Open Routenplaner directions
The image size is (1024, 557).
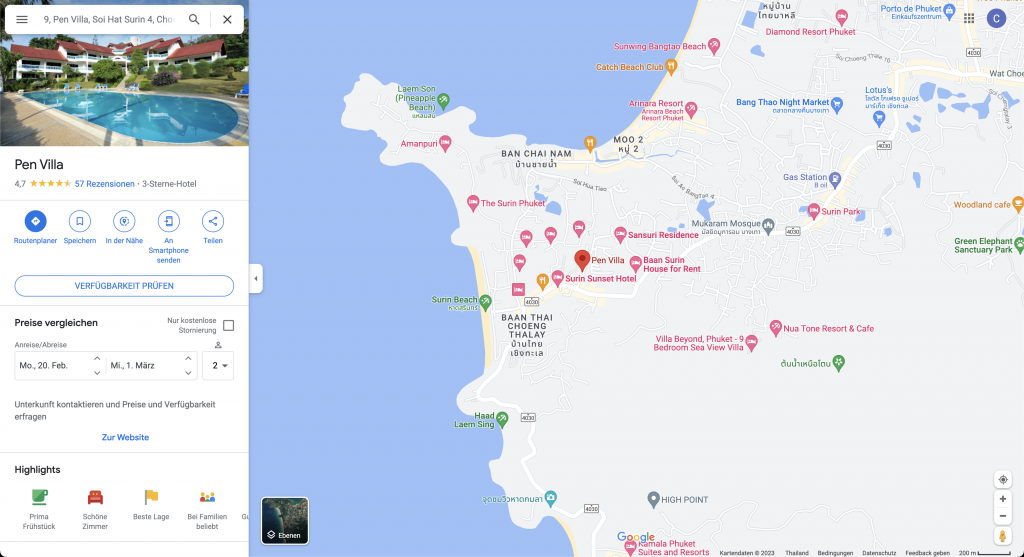coord(35,221)
